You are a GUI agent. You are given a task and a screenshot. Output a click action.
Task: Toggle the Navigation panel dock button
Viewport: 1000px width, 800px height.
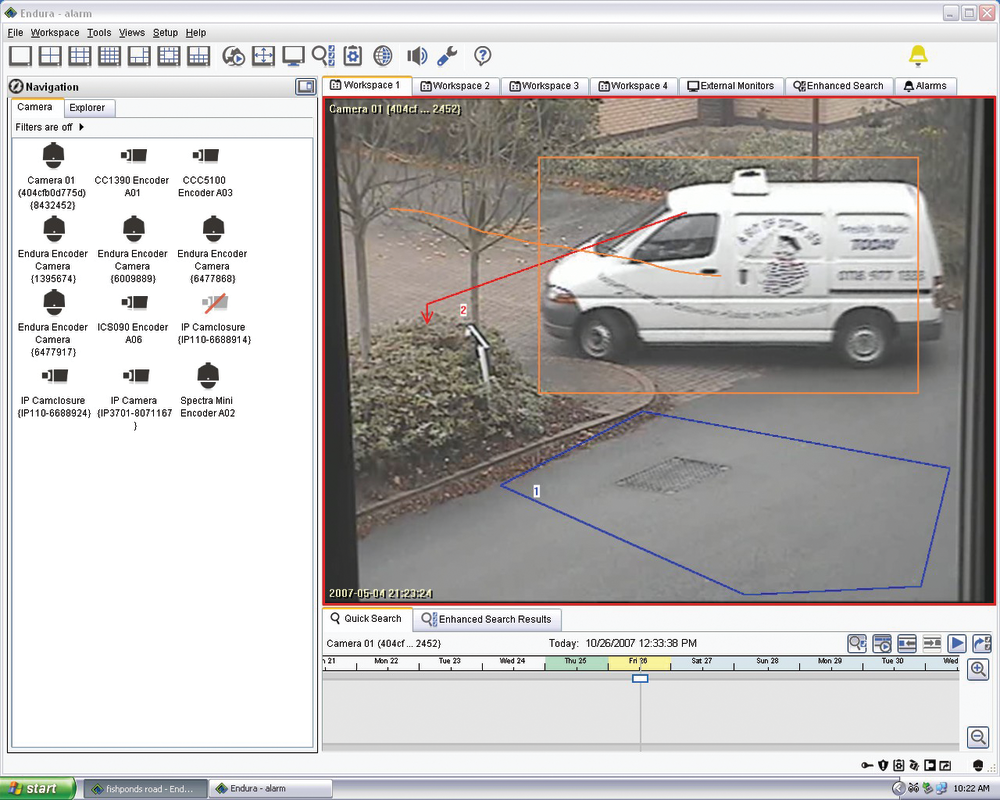point(305,87)
